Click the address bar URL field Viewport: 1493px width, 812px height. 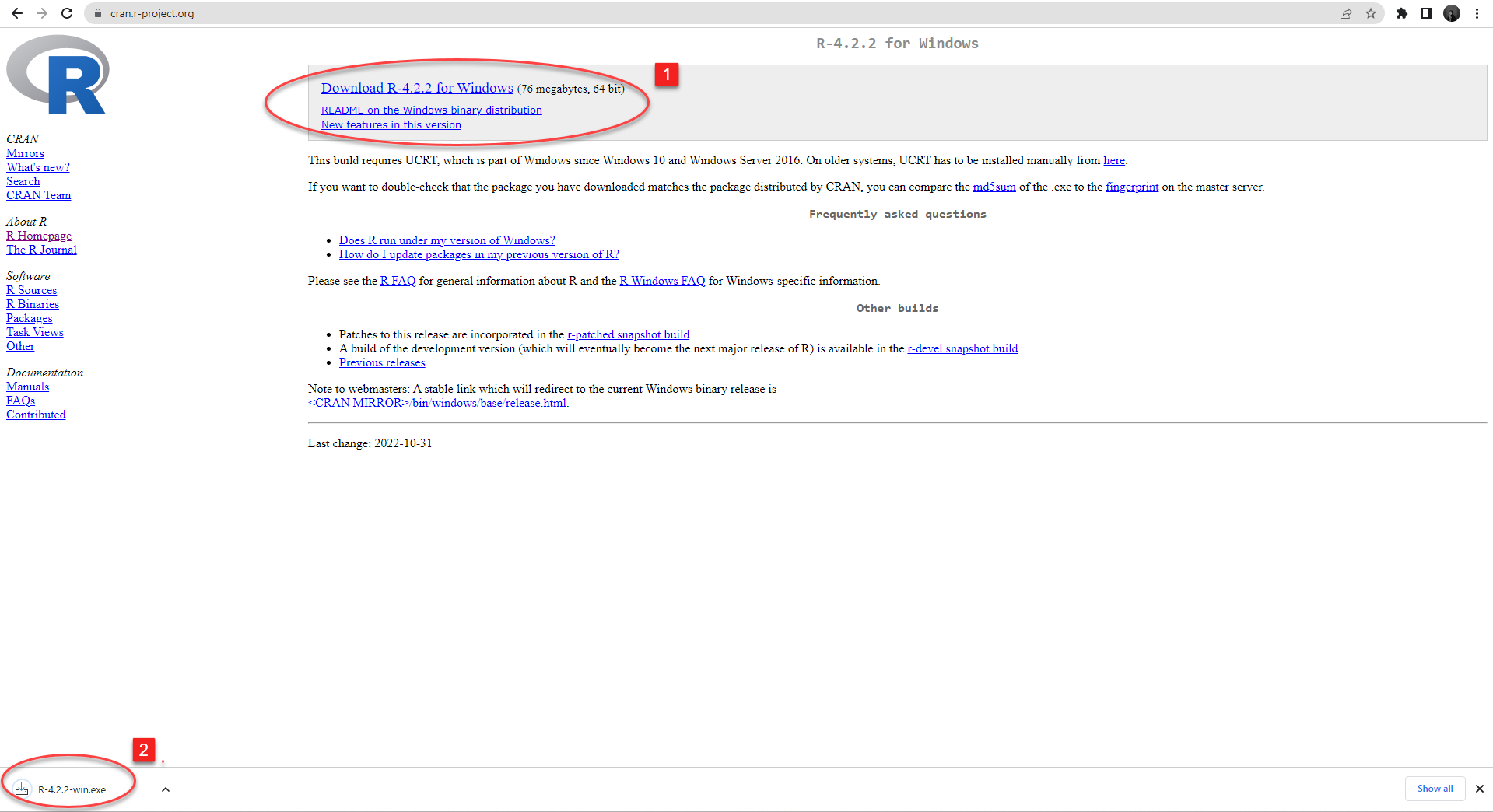tap(700, 13)
